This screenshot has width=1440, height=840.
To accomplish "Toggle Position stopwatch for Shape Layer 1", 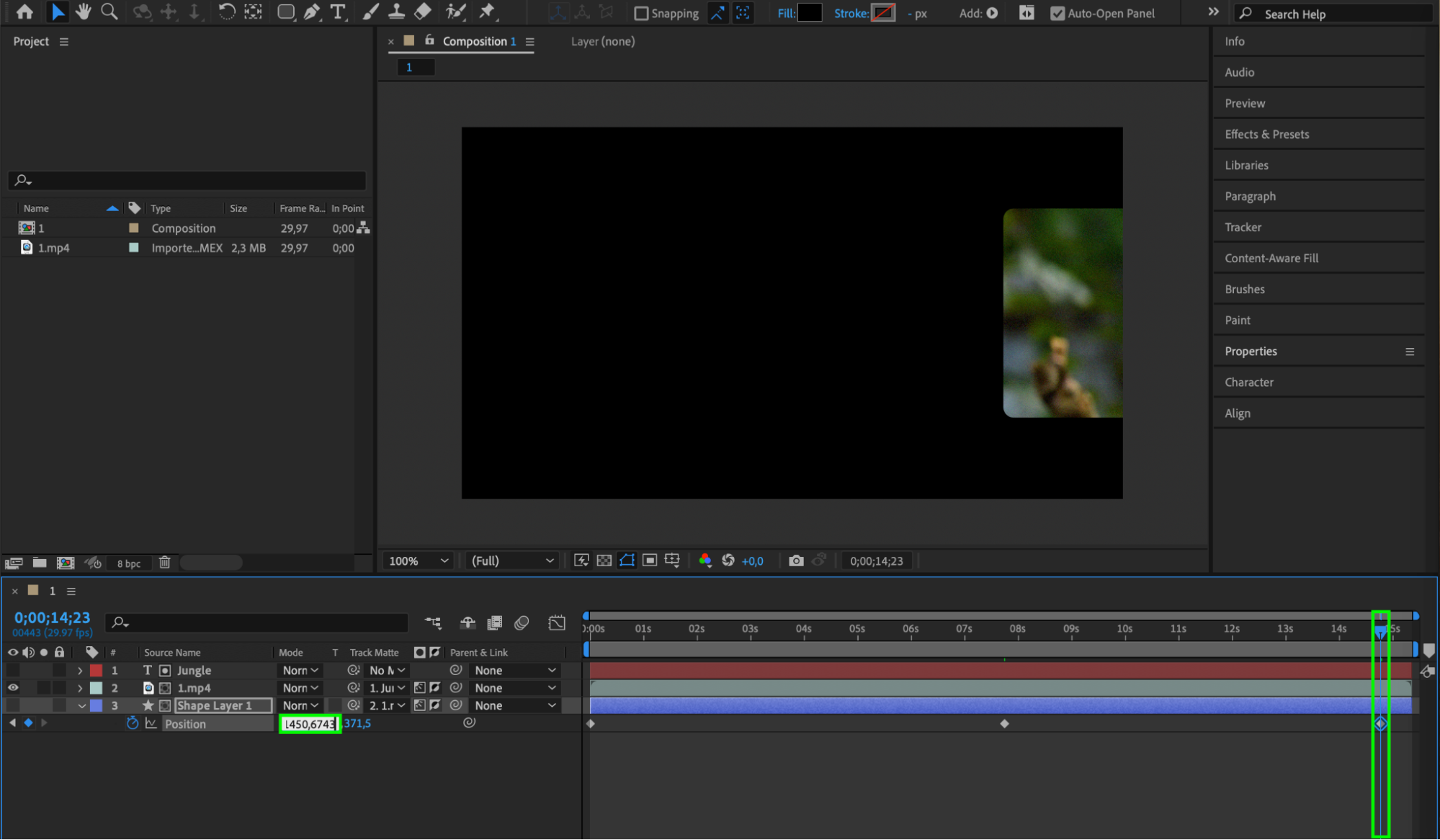I will pos(132,723).
